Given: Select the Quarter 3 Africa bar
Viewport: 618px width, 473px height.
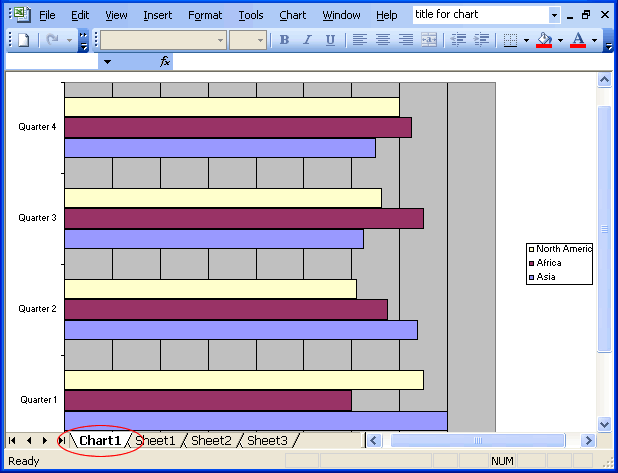Looking at the screenshot, I should click(244, 219).
